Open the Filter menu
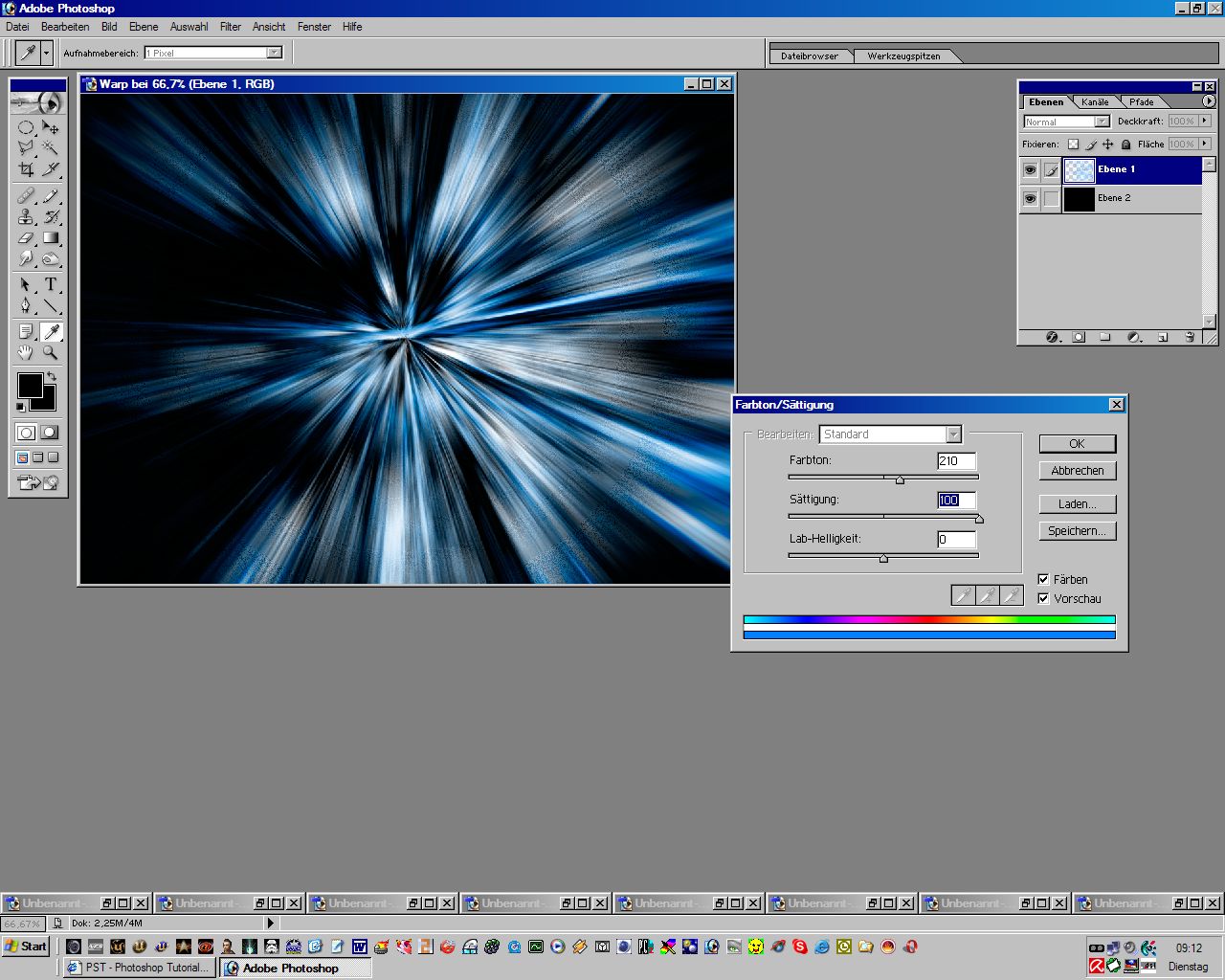Screen dimensions: 1225x980 tap(230, 27)
